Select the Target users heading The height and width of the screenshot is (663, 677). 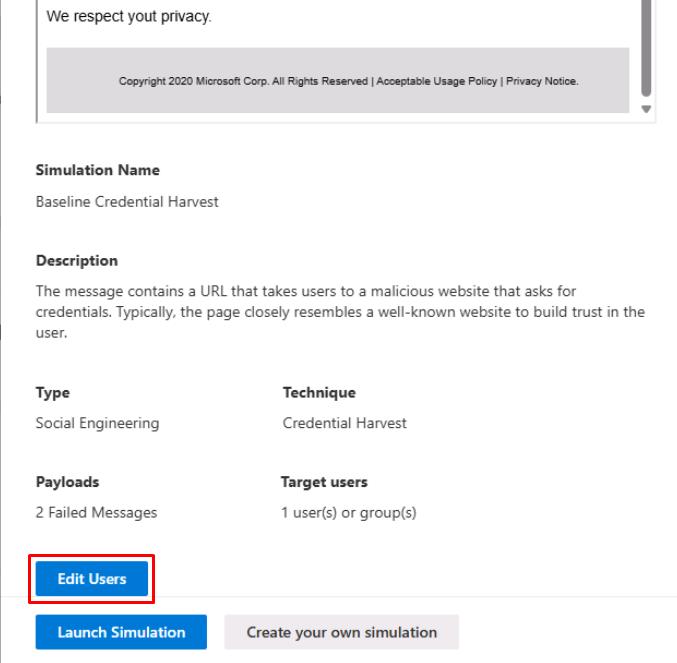(x=324, y=482)
